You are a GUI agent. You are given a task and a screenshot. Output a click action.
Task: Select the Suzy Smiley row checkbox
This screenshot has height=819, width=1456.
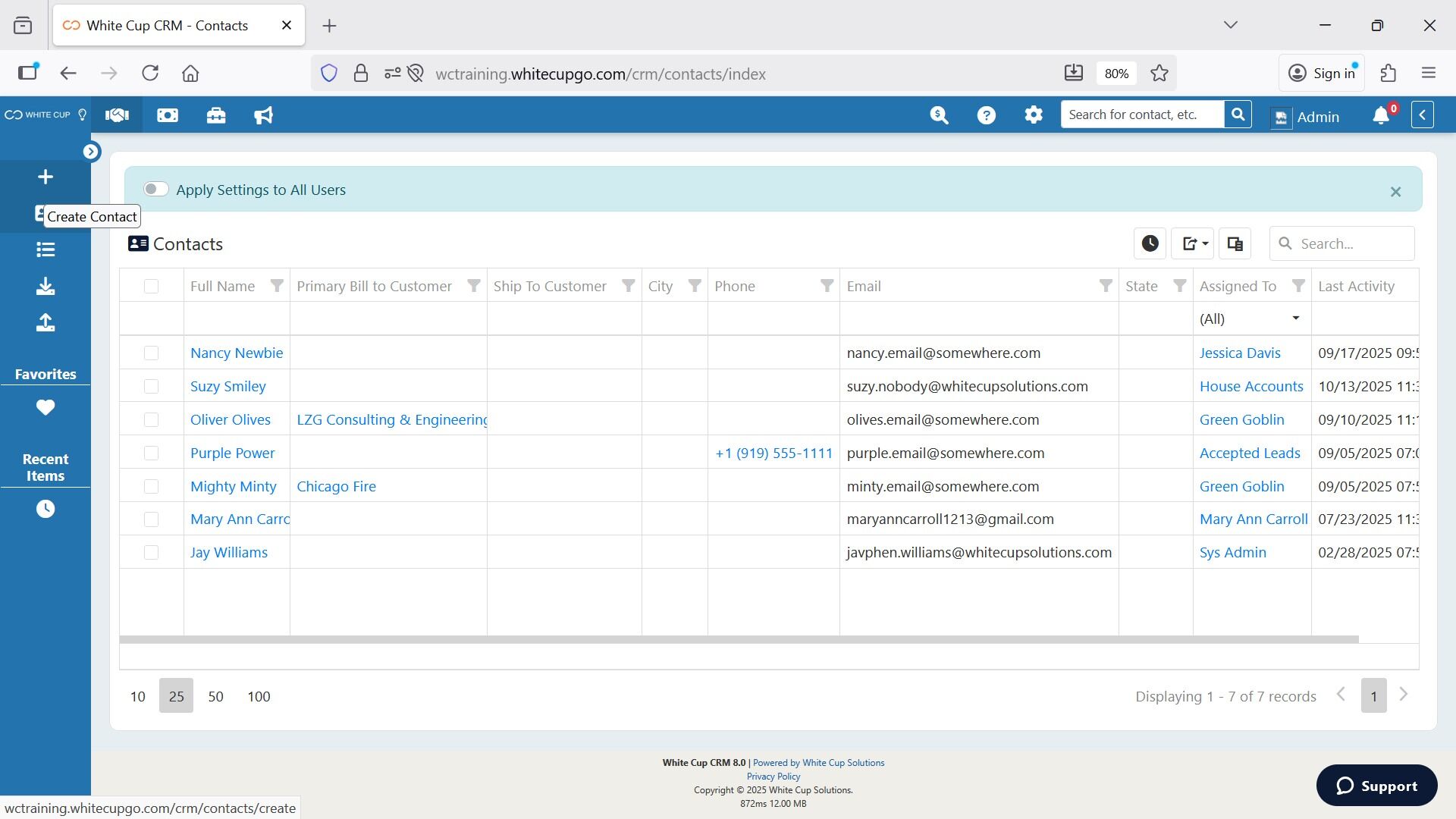pos(152,387)
